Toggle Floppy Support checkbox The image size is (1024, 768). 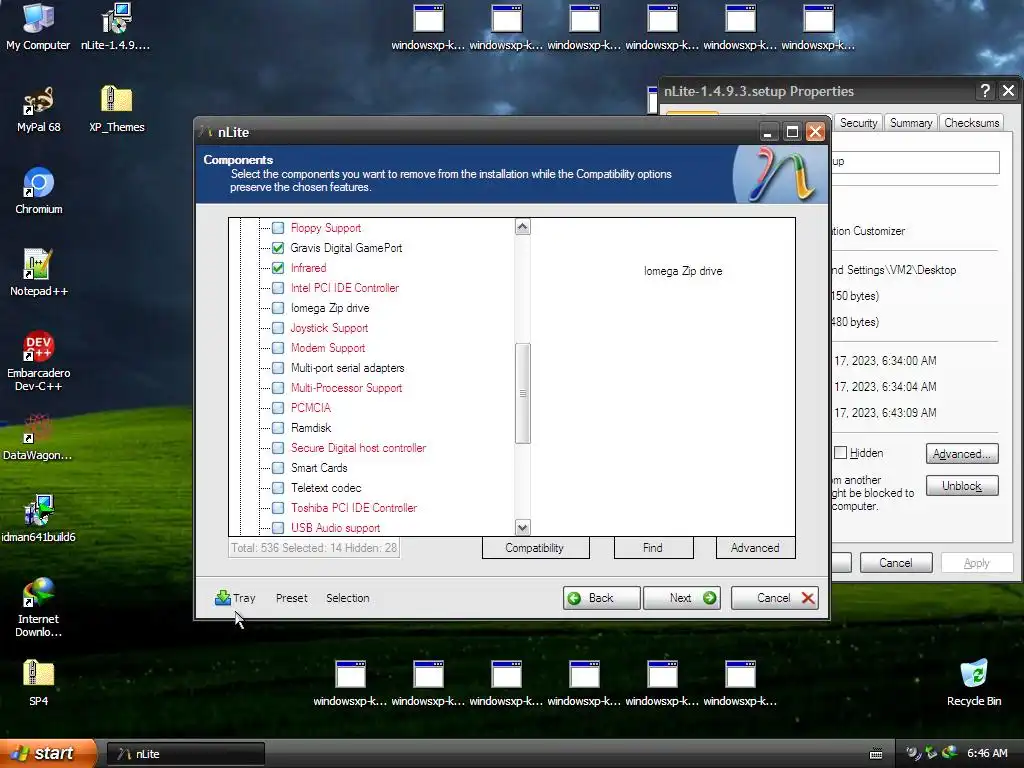click(278, 228)
